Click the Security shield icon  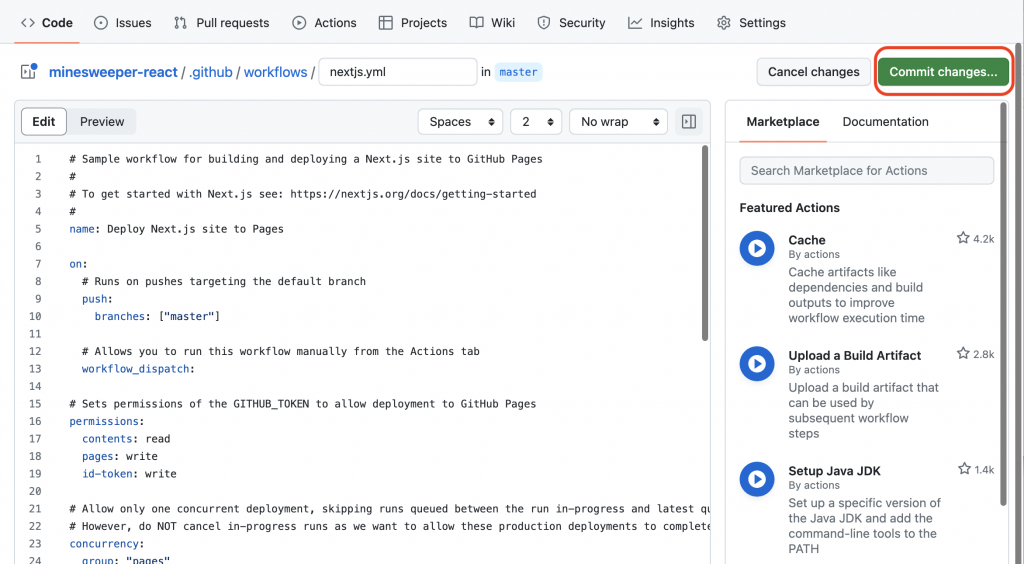pos(543,23)
